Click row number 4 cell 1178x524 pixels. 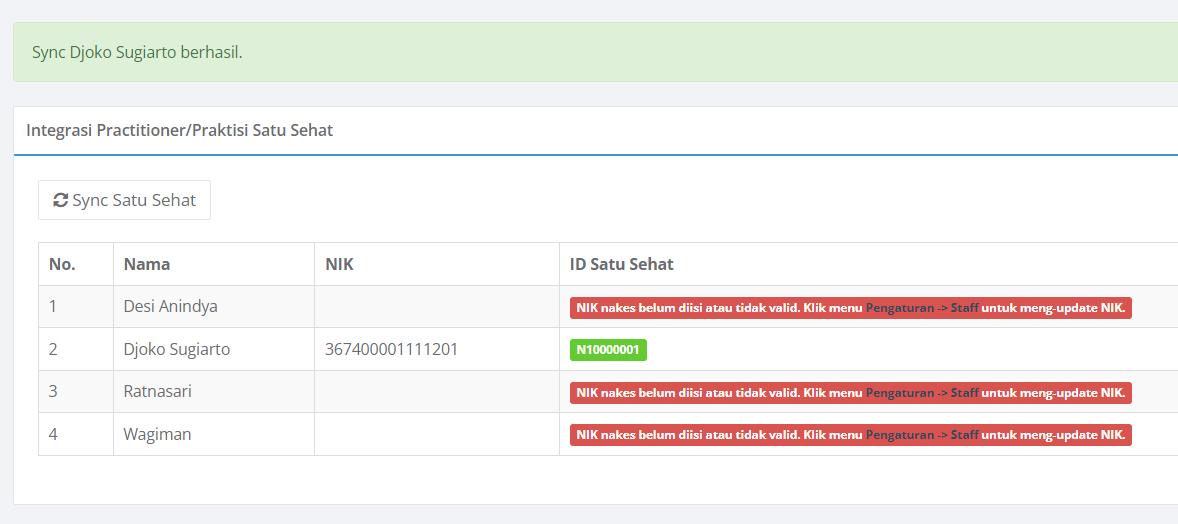(x=76, y=435)
